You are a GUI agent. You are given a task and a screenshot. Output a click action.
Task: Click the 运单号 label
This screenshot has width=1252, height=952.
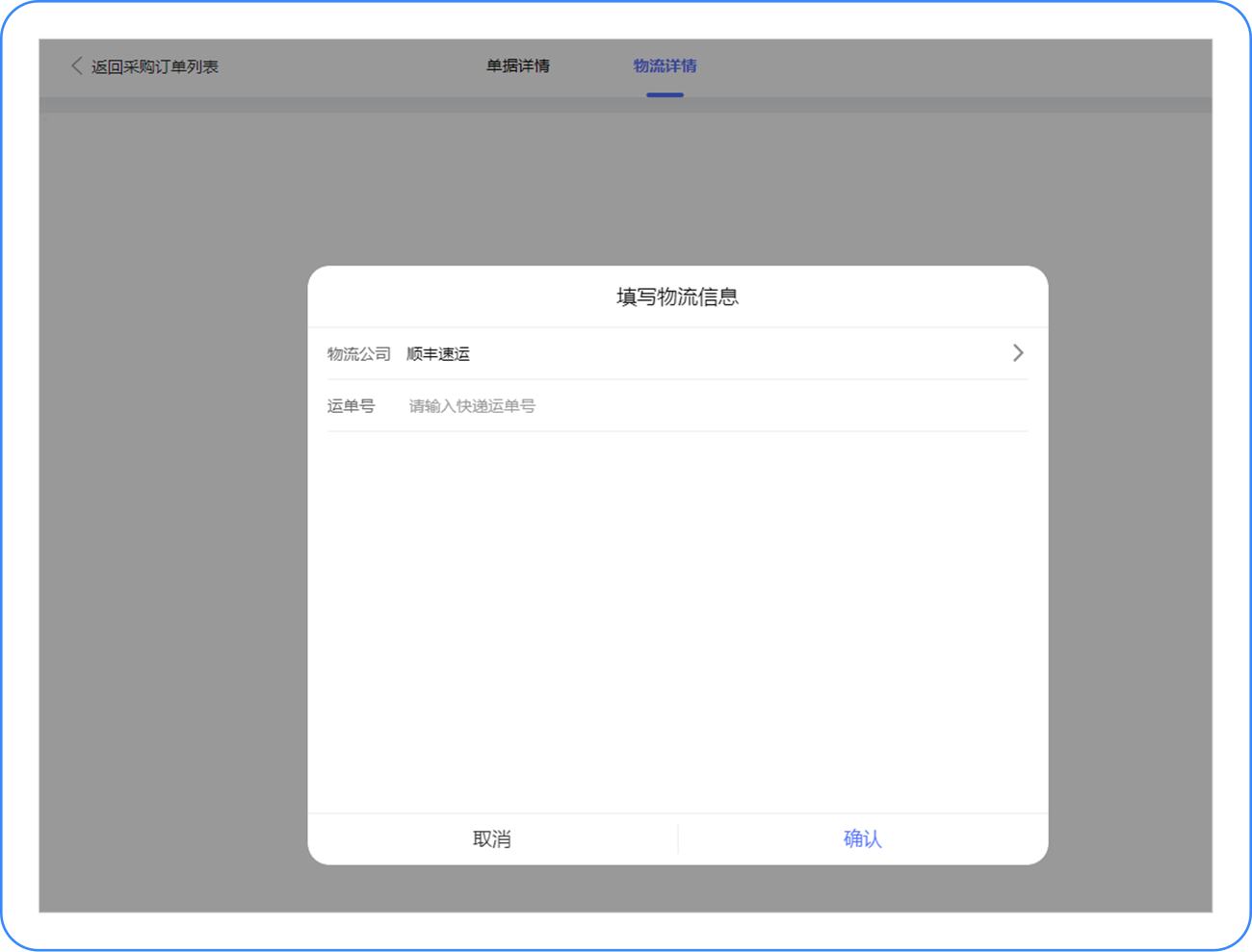point(351,406)
